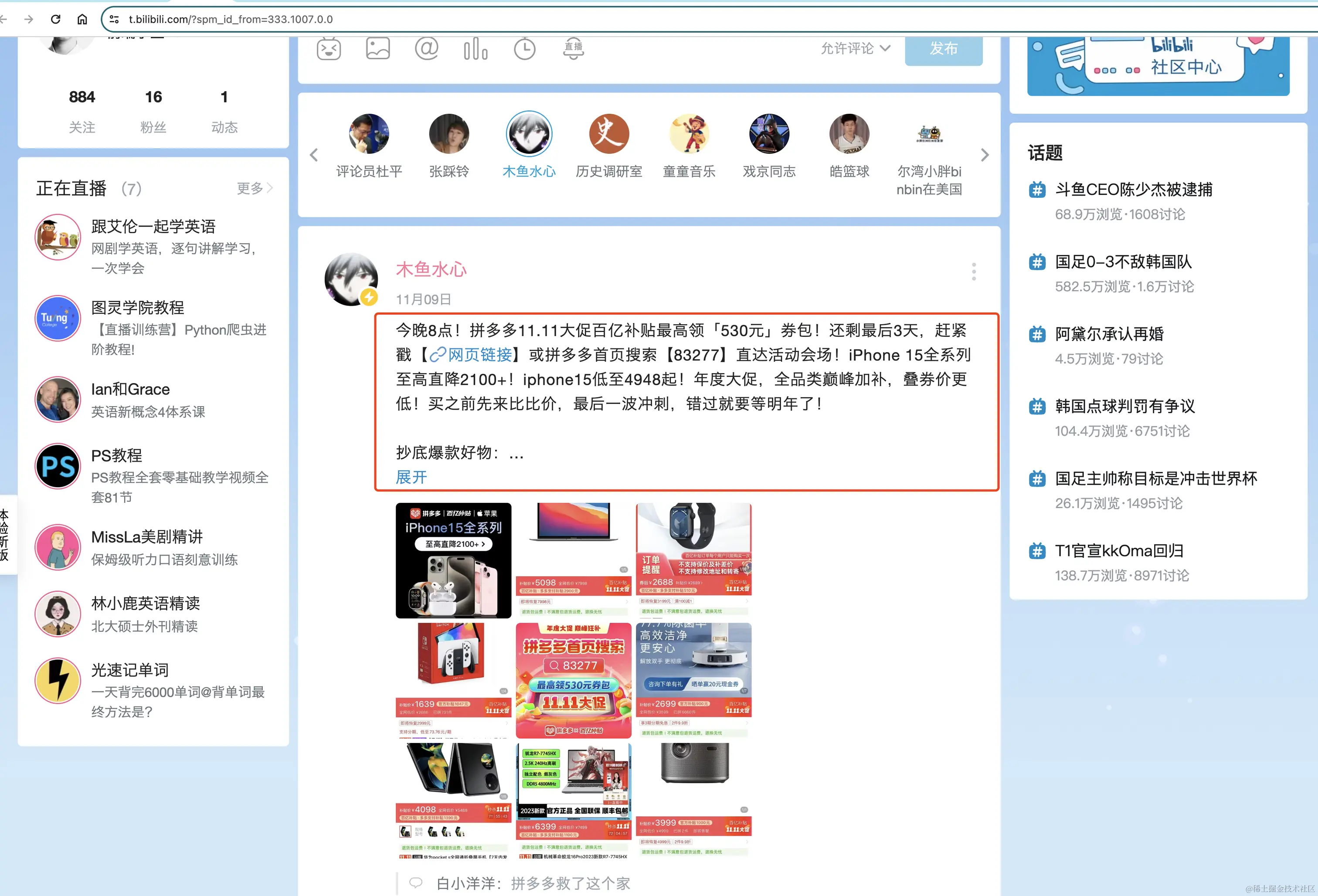Open topic 斗鱼CEO陈少杰被逮捕
The width and height of the screenshot is (1318, 896).
click(x=1133, y=190)
